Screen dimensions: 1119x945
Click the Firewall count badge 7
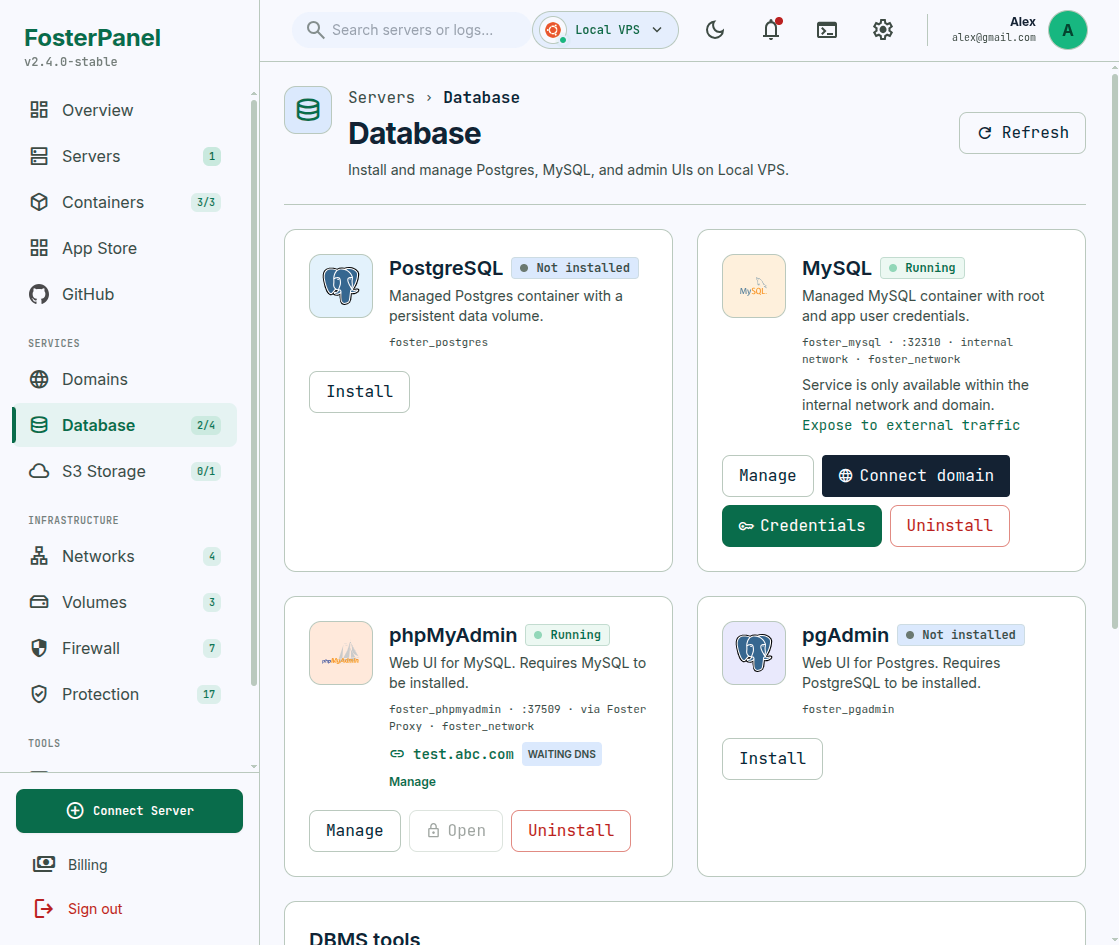point(212,649)
